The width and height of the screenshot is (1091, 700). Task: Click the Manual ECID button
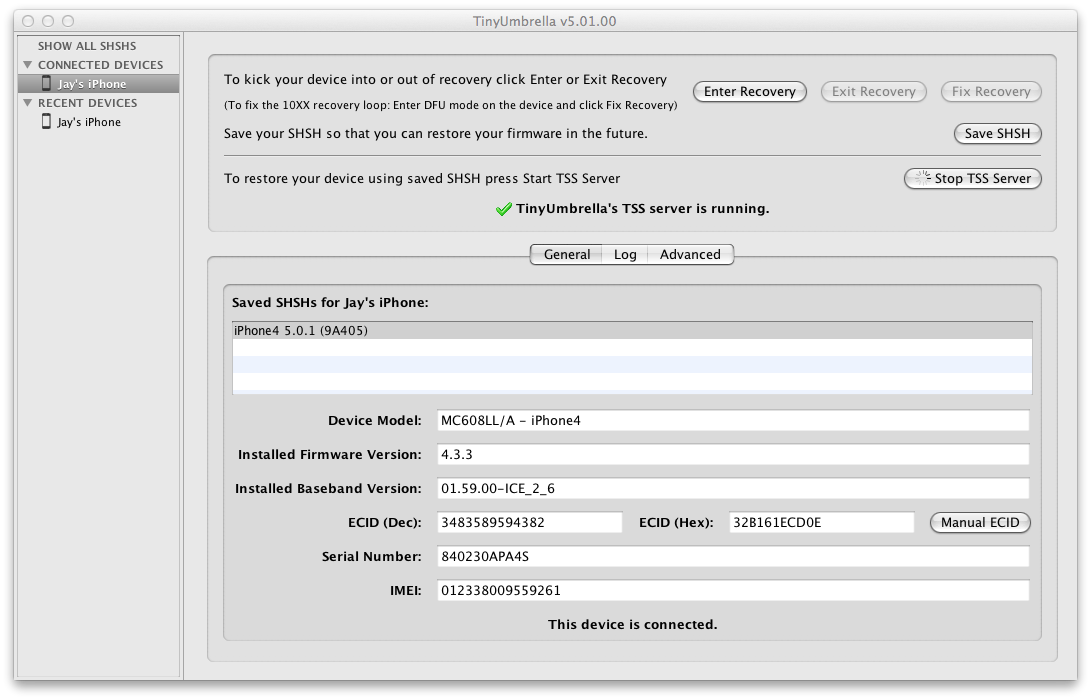(x=980, y=523)
